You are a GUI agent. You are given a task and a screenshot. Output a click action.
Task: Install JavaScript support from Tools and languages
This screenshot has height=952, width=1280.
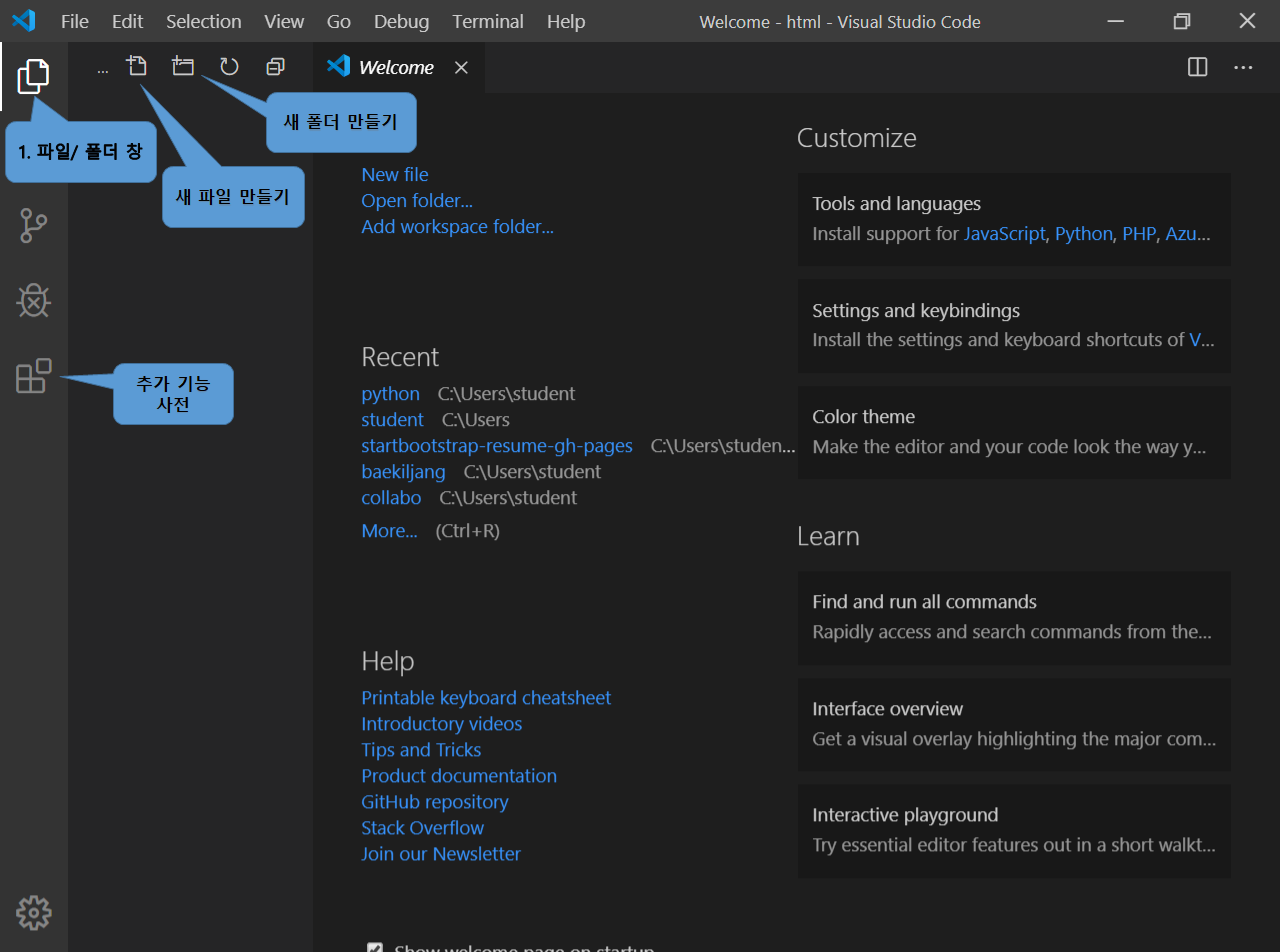(1005, 233)
